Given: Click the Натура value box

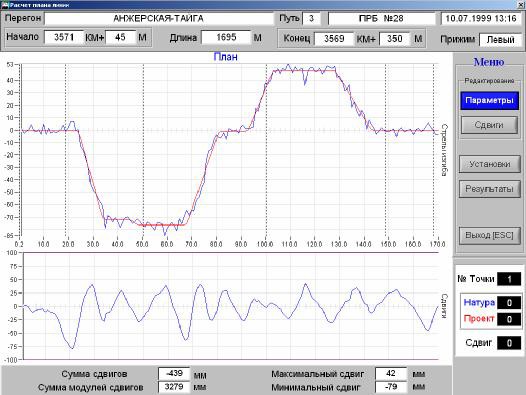Looking at the screenshot, I should coord(509,303).
